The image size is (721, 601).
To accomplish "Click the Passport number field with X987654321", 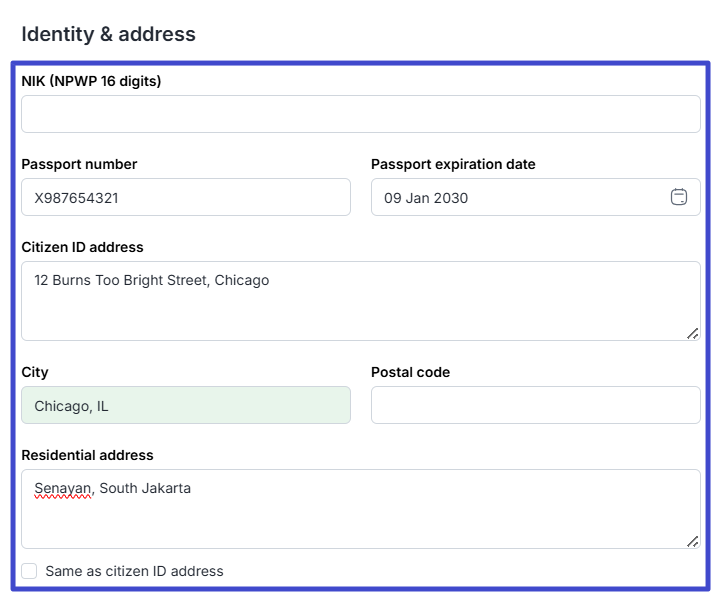I will click(186, 197).
